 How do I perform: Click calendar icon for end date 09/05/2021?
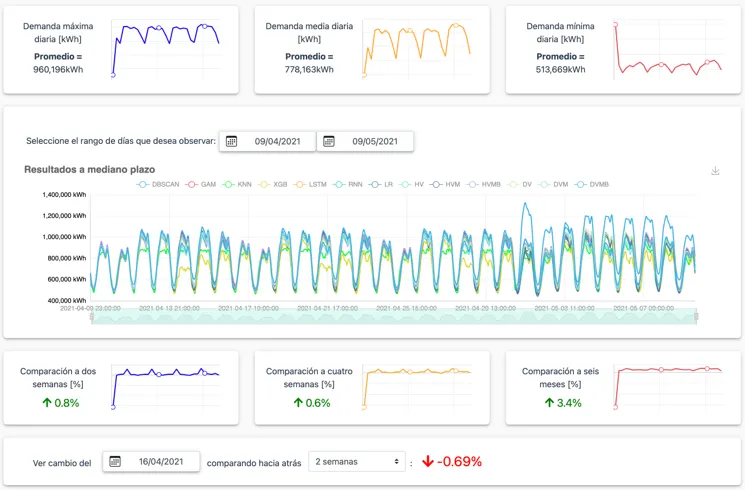[329, 142]
